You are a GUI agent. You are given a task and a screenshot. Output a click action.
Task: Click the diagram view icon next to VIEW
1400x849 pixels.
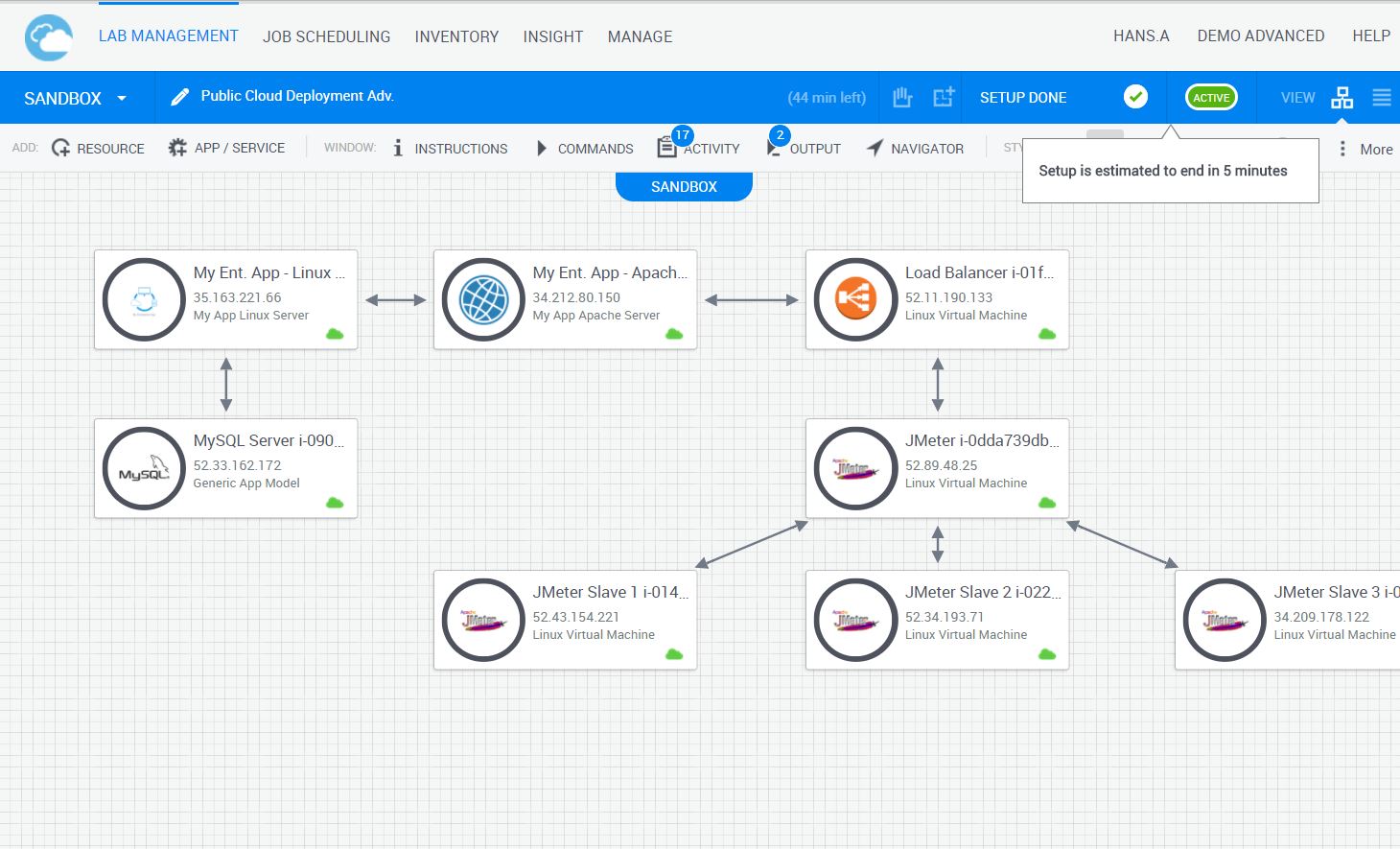[x=1342, y=97]
